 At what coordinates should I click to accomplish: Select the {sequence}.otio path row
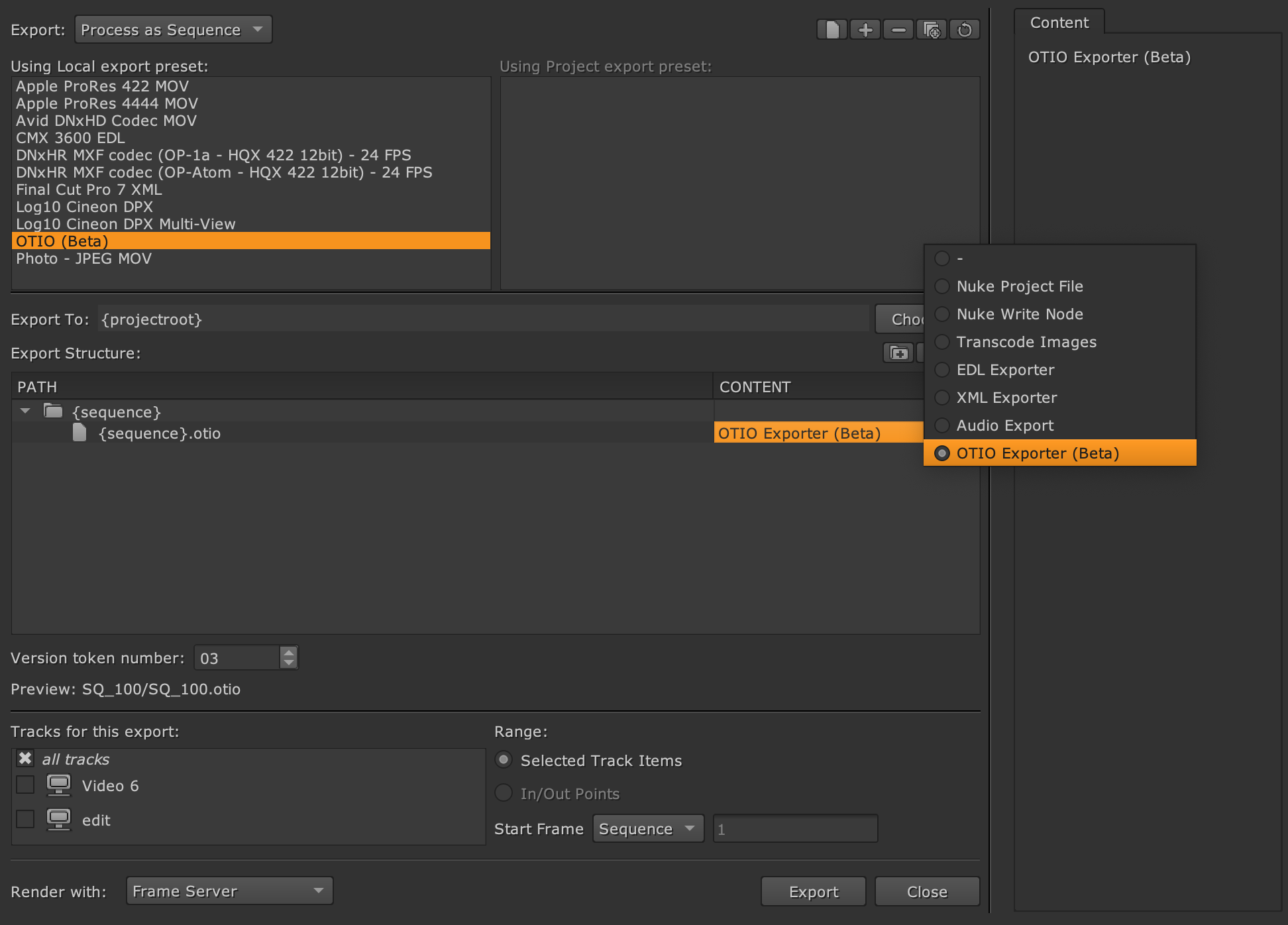[362, 433]
